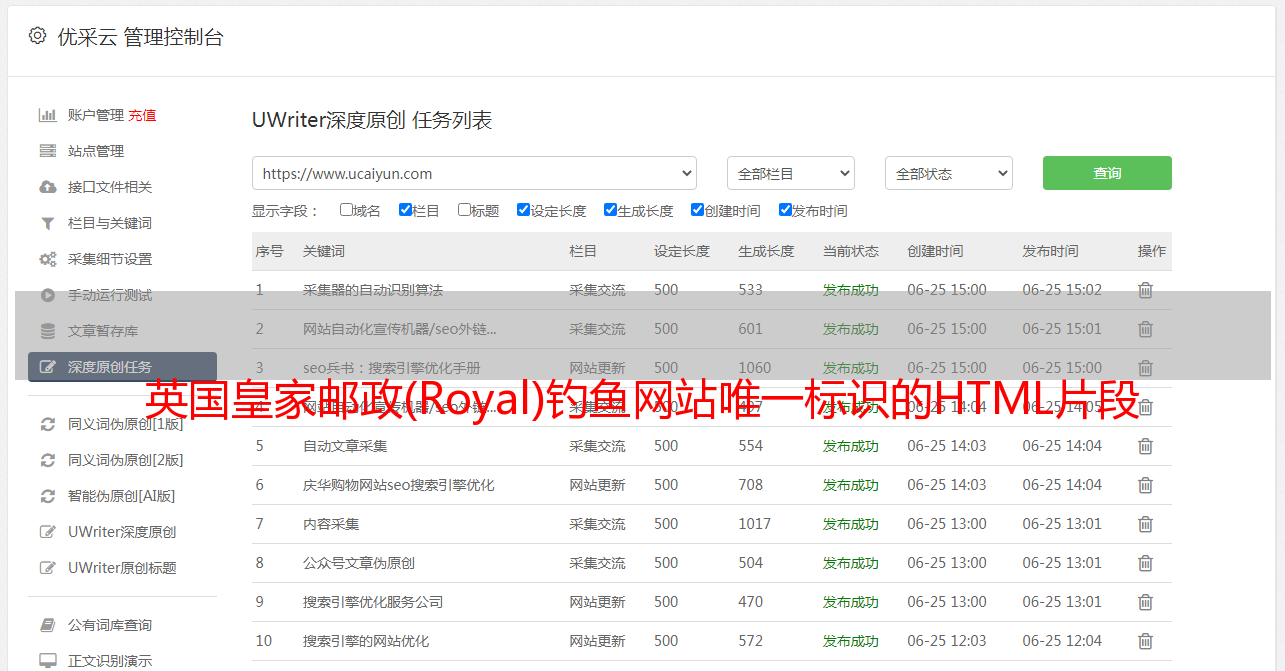
Task: Uncheck the 发布时间 checkbox
Action: click(785, 210)
